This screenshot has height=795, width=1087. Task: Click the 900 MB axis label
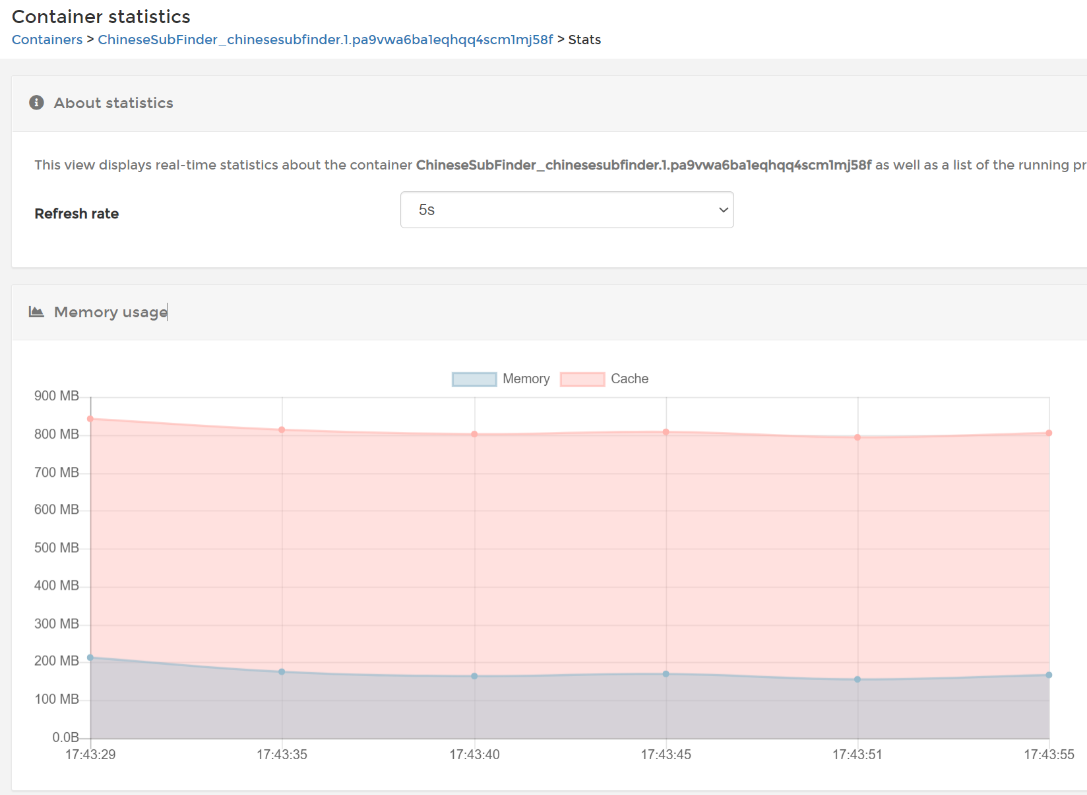coord(56,396)
